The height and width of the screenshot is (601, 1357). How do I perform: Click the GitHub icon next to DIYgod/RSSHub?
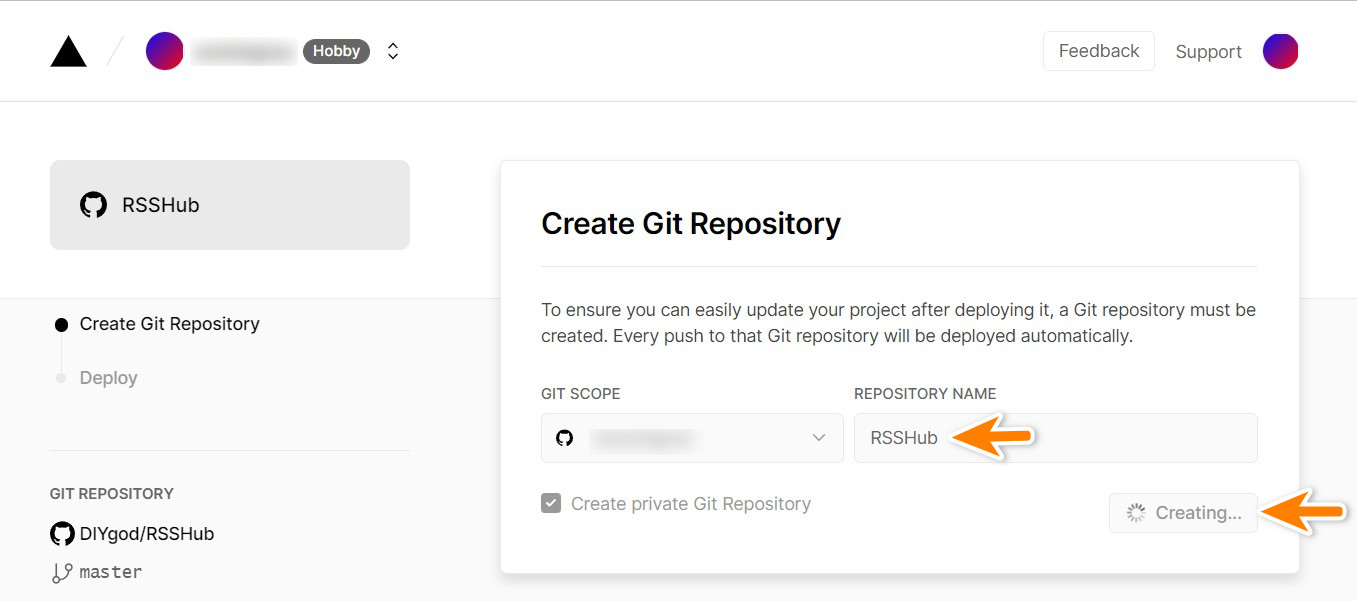click(62, 533)
